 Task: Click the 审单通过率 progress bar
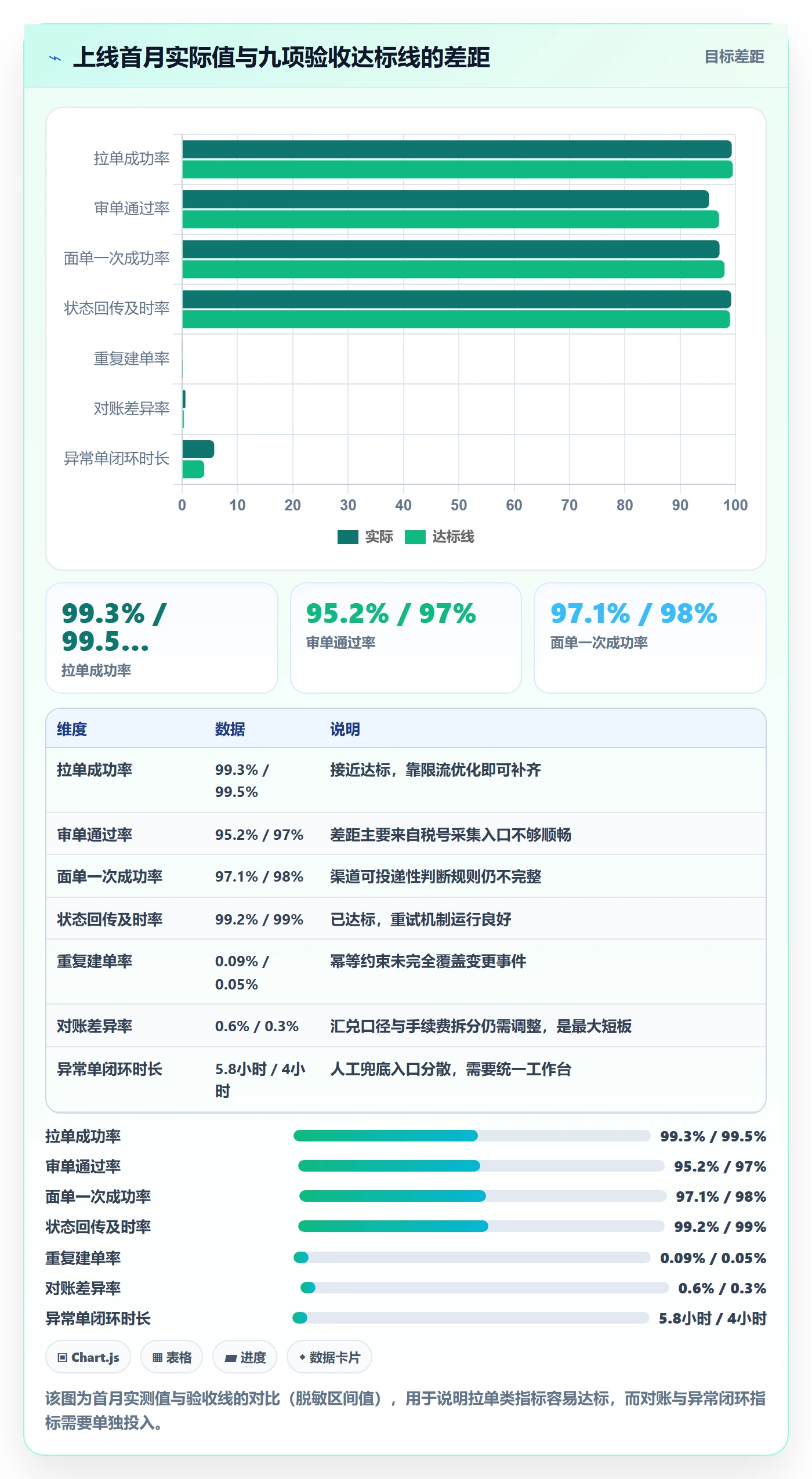coord(481,1166)
